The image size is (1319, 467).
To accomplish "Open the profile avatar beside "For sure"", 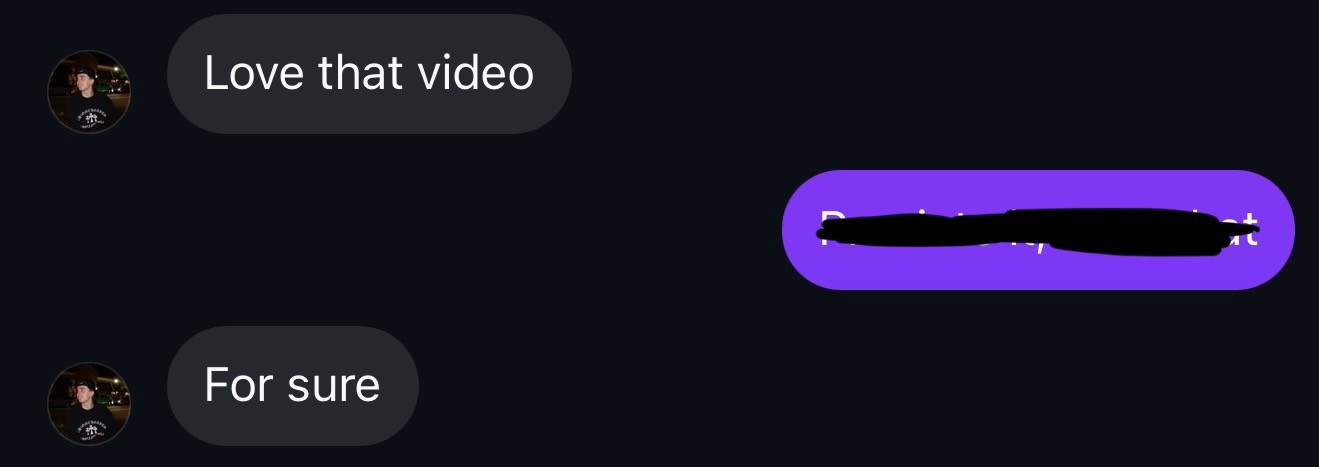I will click(90, 404).
